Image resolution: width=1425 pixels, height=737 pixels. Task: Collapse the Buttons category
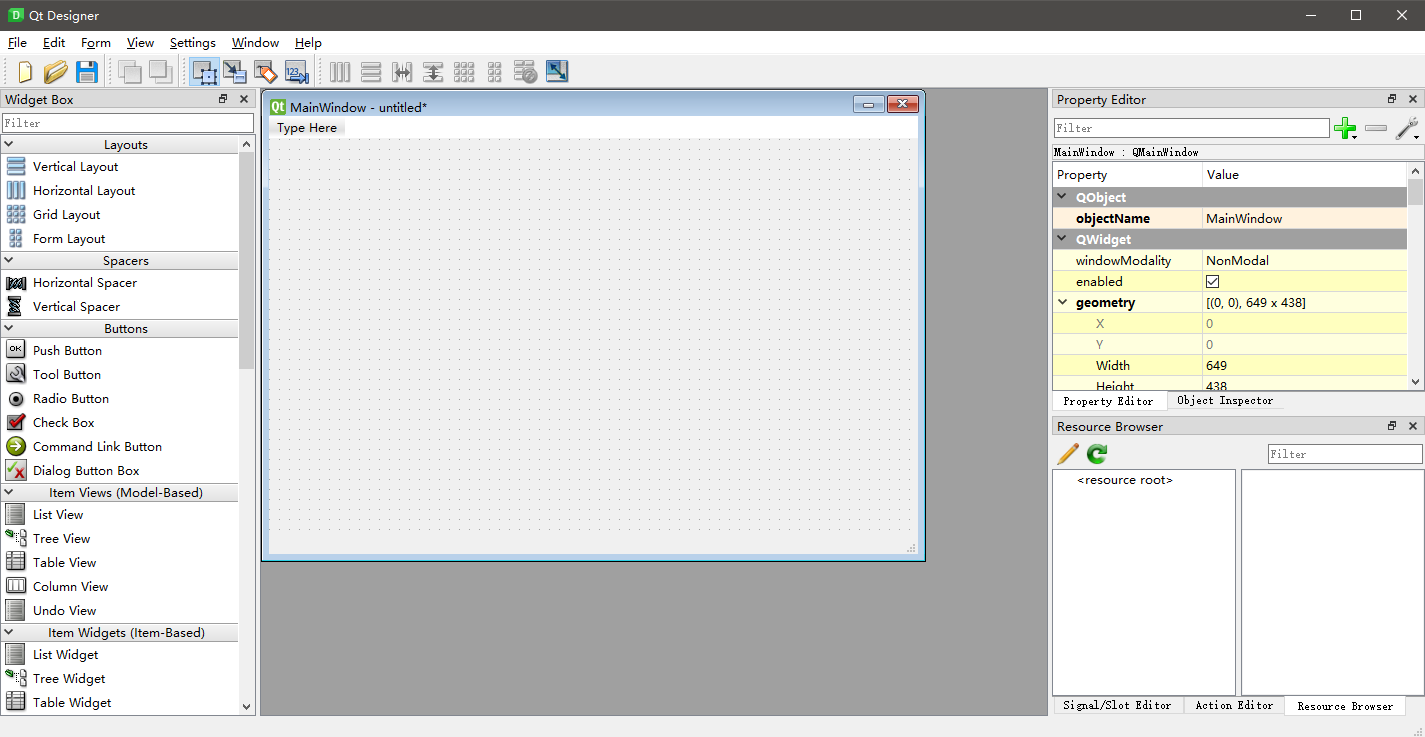[9, 329]
